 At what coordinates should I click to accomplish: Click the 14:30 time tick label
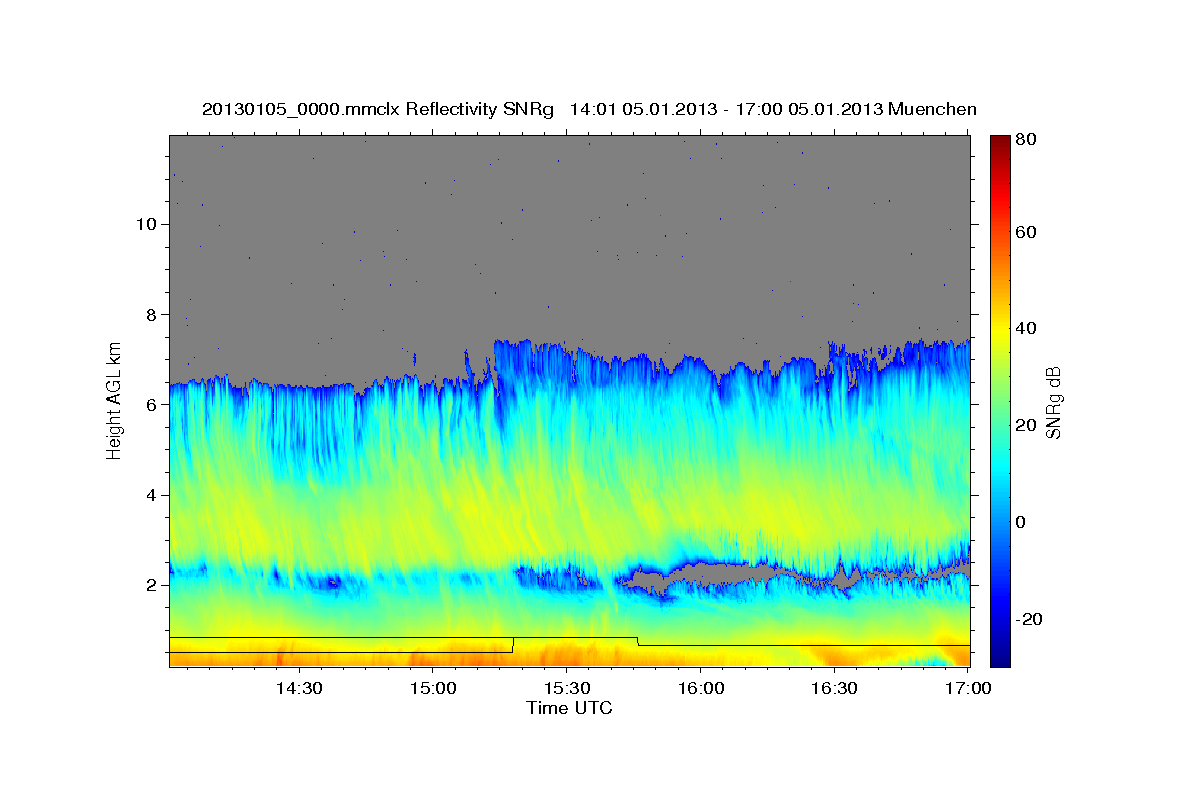298,689
